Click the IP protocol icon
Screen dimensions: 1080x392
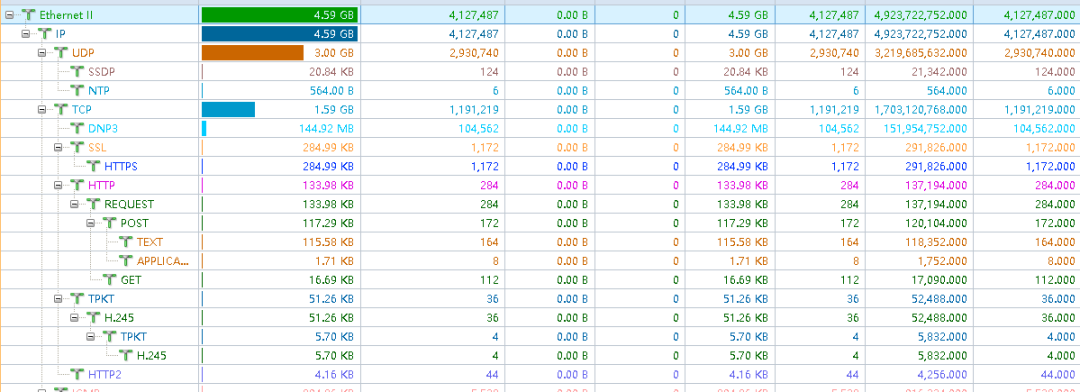[45, 33]
